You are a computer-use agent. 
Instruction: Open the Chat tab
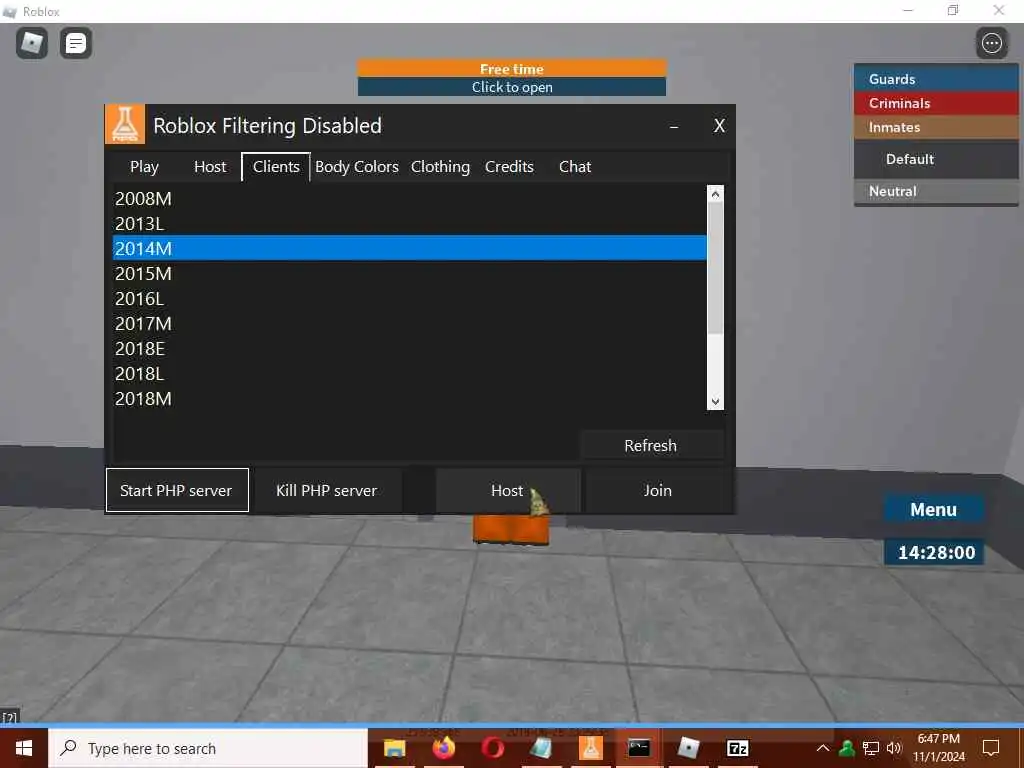[575, 167]
